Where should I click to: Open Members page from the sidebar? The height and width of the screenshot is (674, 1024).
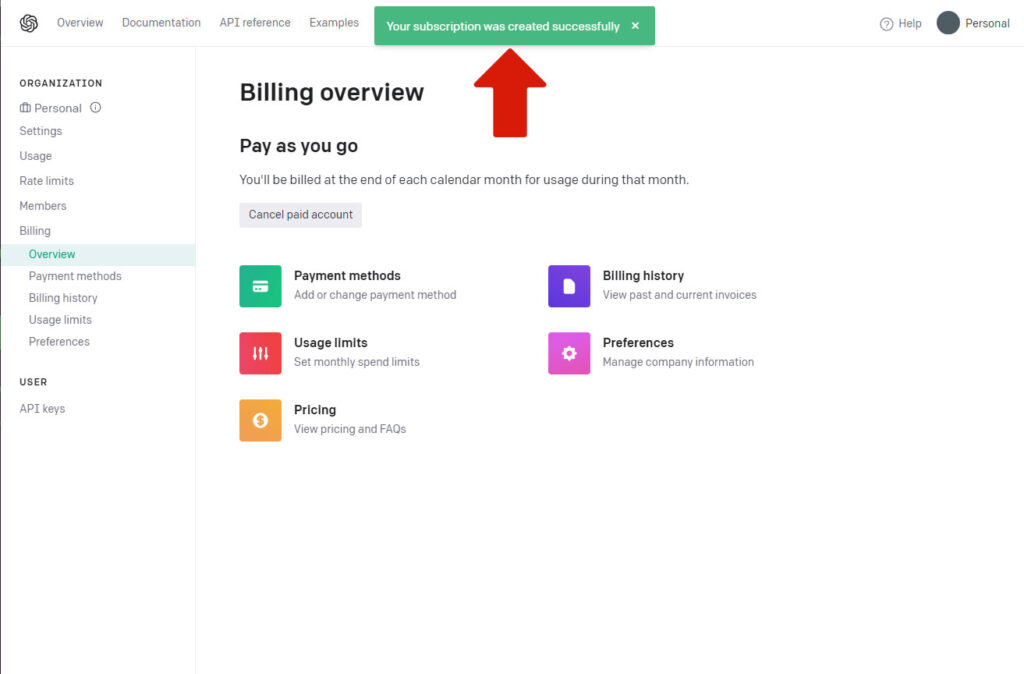(x=43, y=206)
